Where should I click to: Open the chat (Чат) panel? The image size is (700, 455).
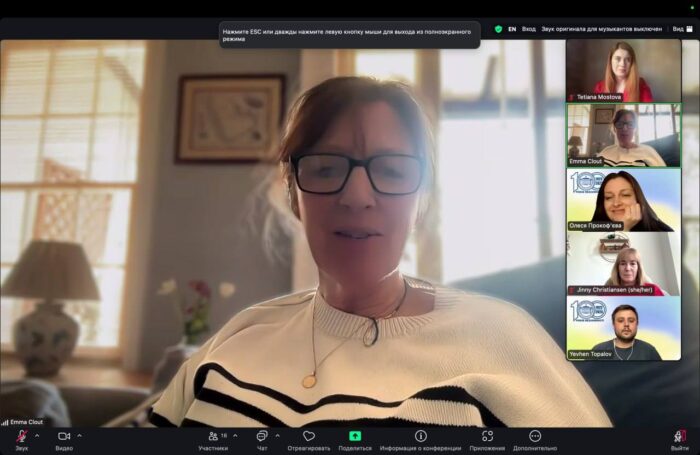261,437
